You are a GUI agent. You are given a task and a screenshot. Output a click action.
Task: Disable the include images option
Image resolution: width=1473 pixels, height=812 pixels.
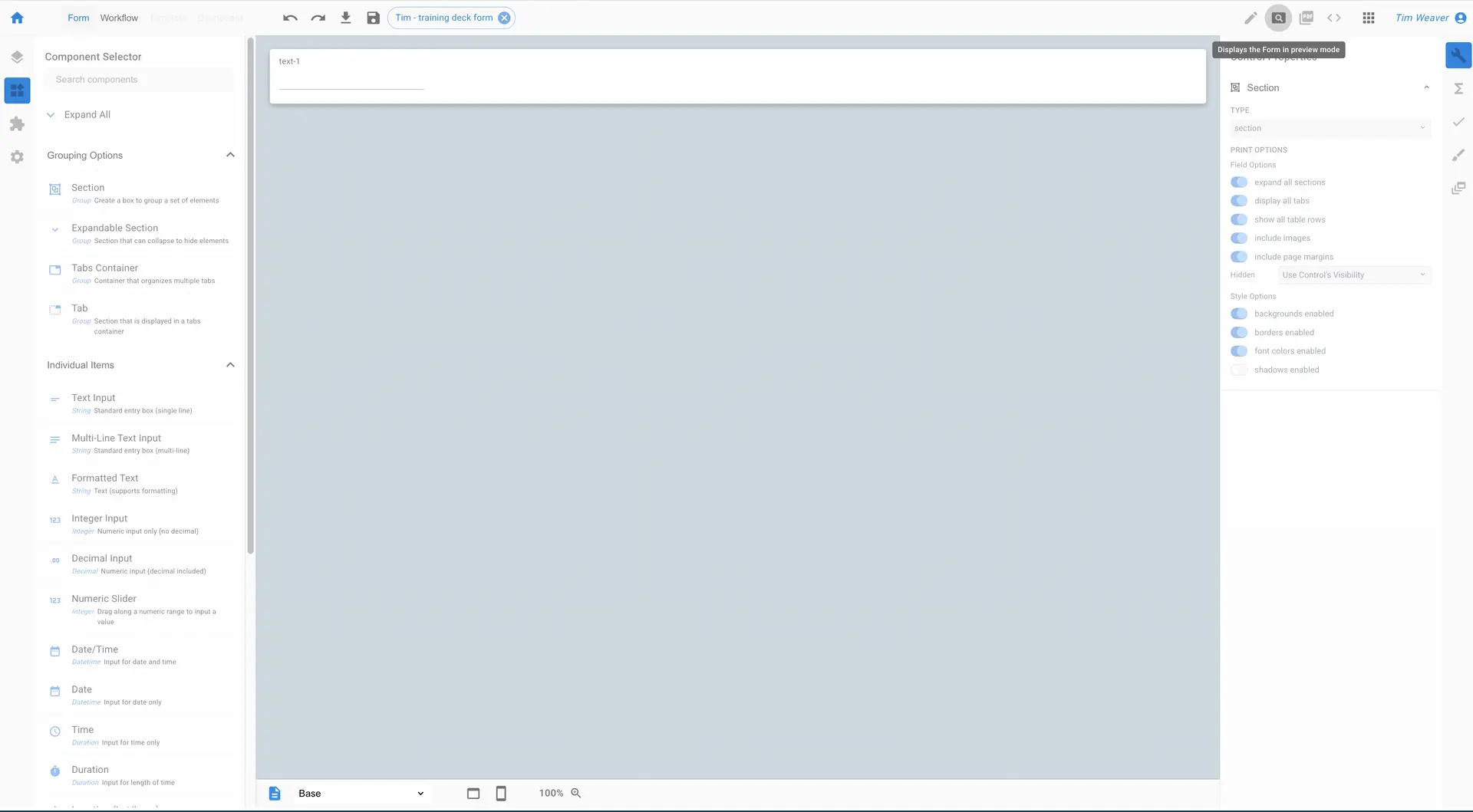(x=1238, y=238)
